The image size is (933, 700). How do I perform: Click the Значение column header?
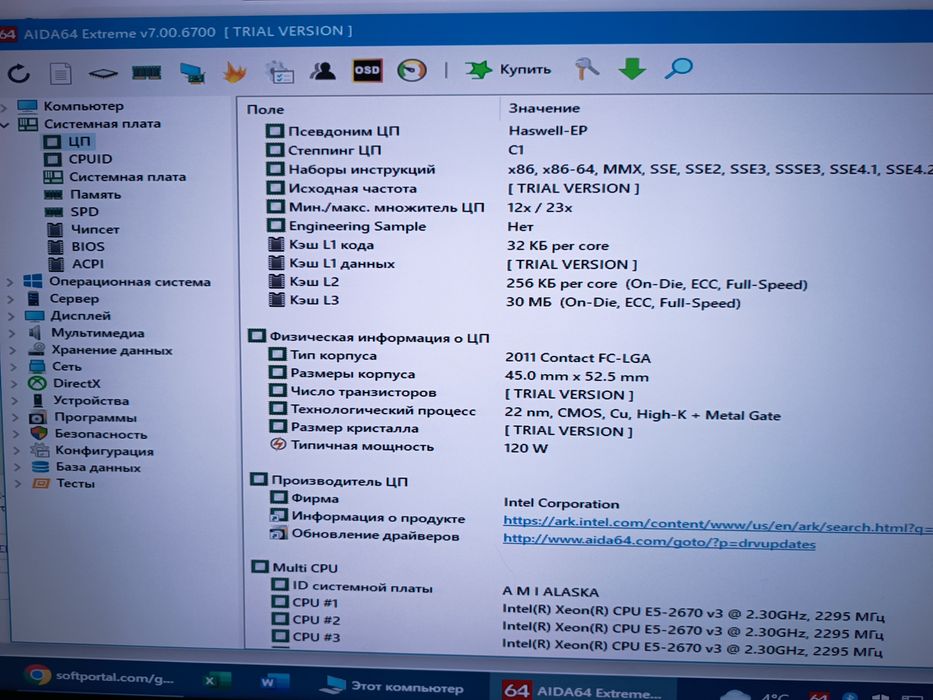point(544,108)
